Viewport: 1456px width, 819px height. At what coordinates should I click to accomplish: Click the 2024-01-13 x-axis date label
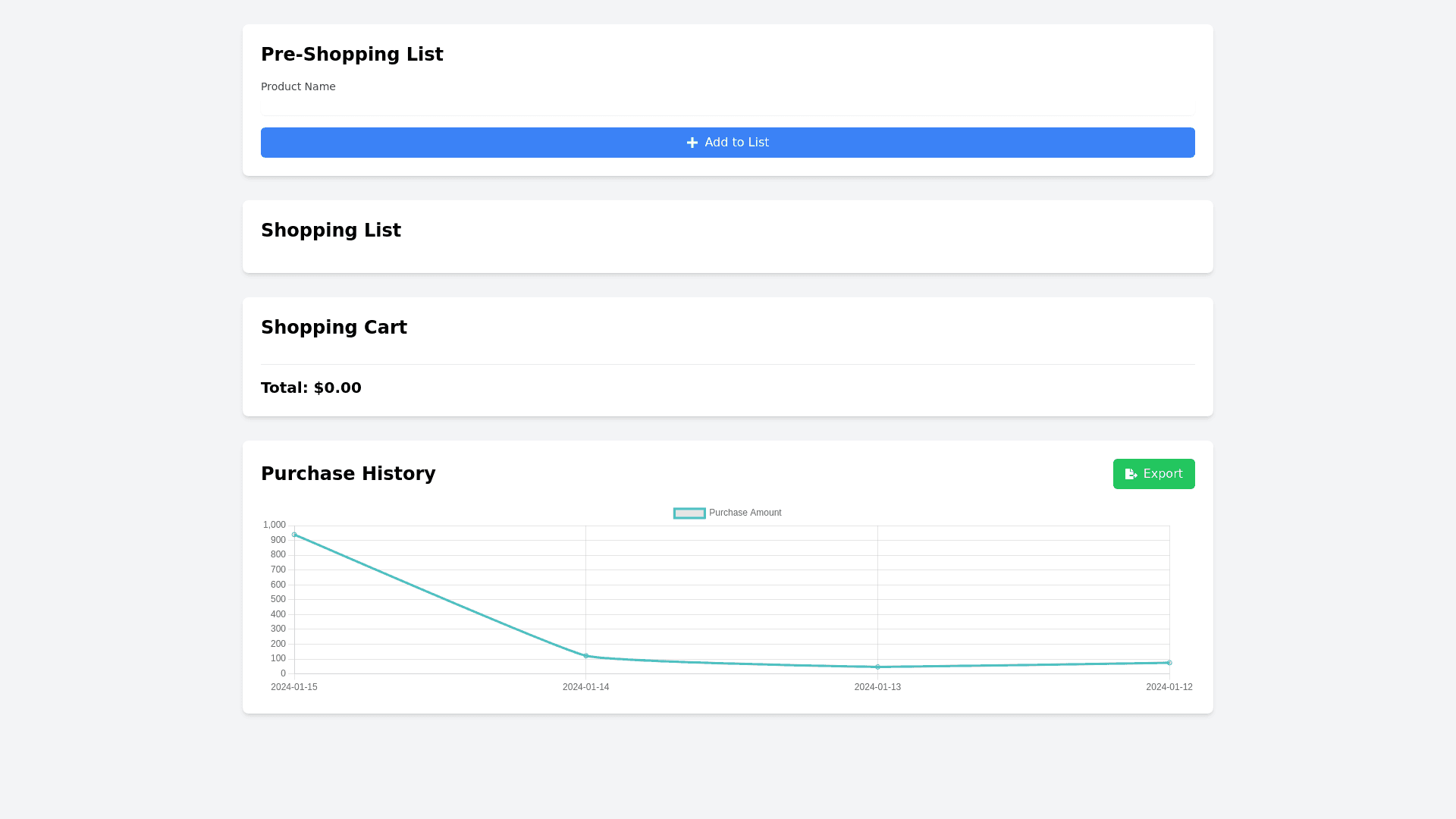point(877,687)
